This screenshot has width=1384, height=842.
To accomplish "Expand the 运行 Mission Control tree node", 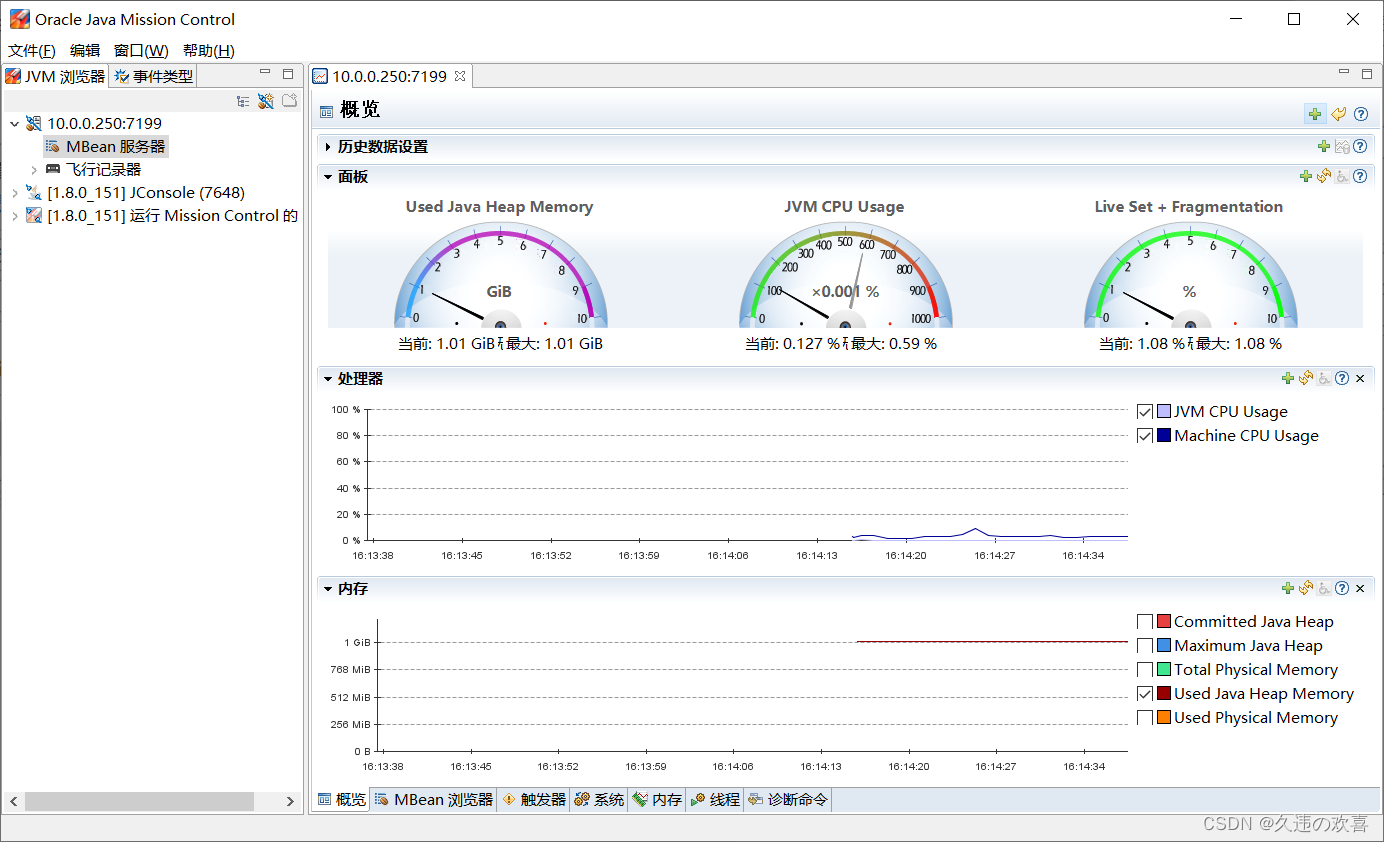I will pos(14,216).
